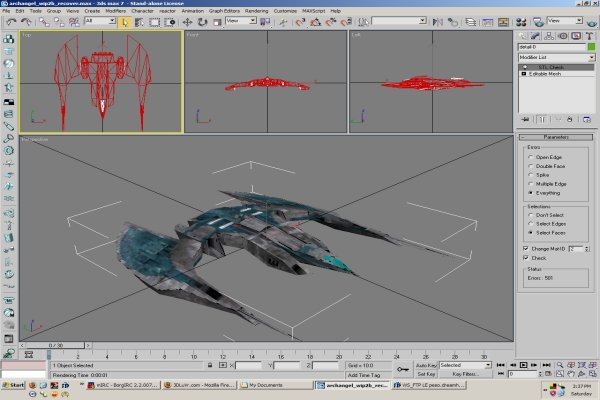Open the selection filter All dropdown

[x=100, y=21]
